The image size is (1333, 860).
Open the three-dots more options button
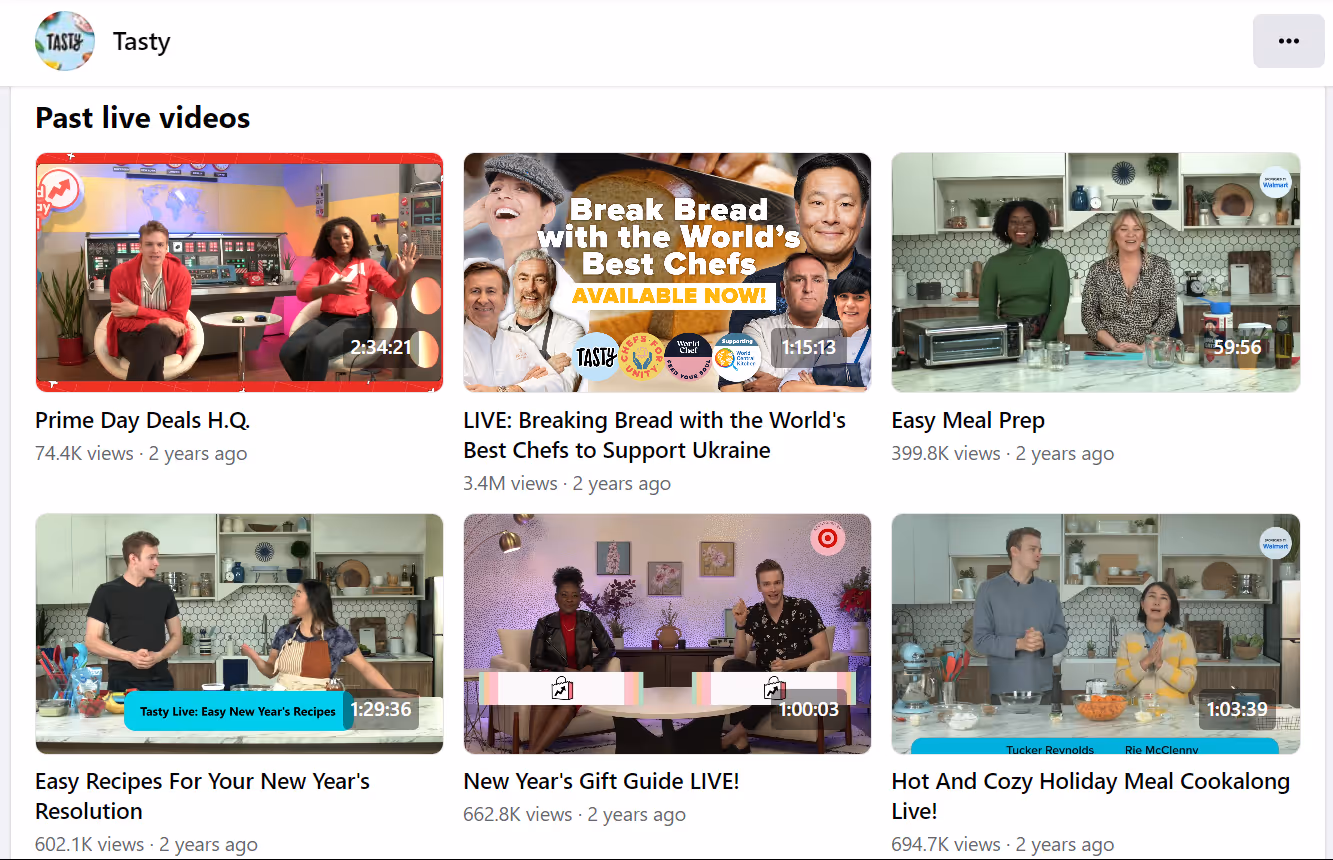[1288, 41]
